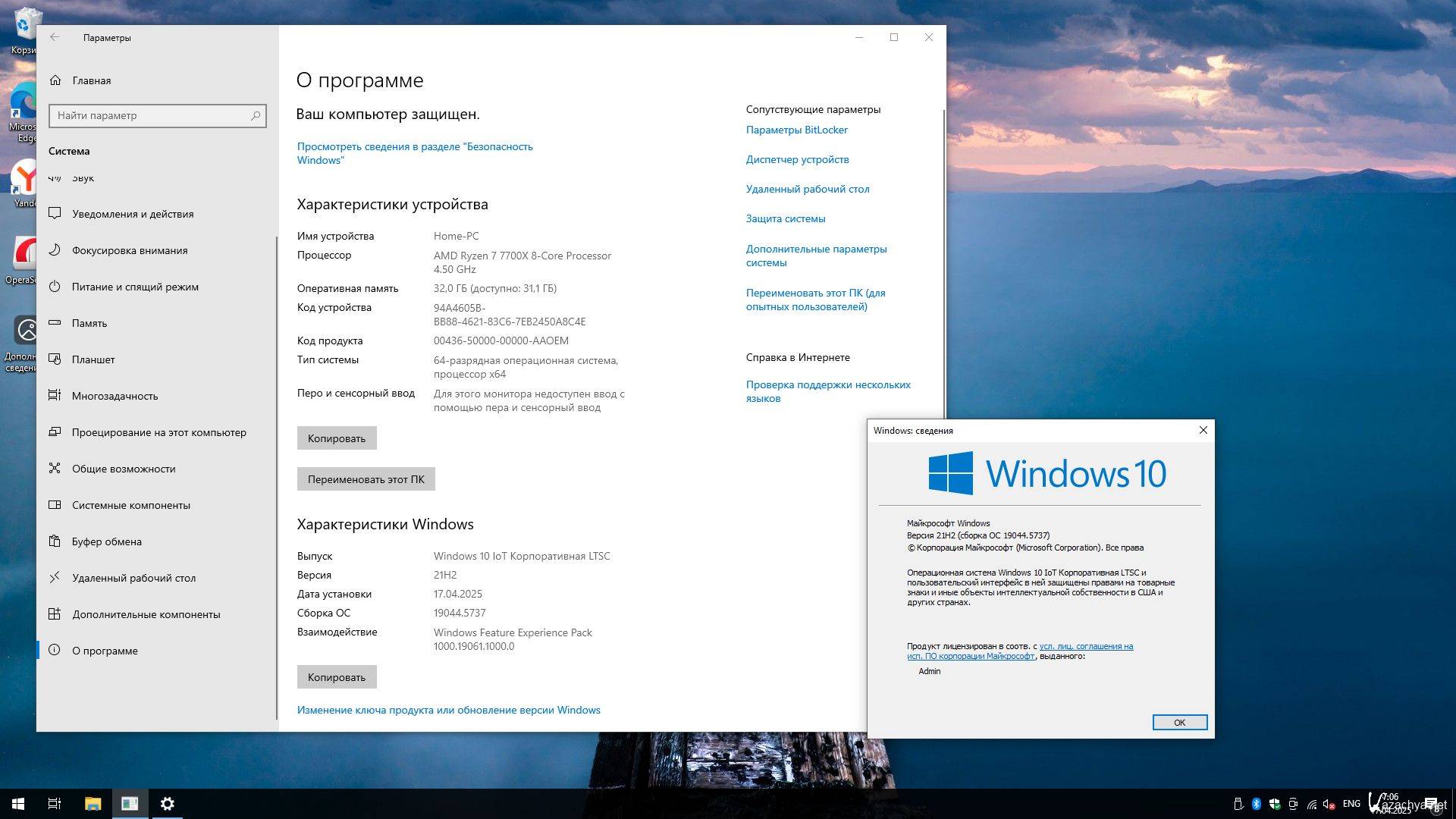Screen dimensions: 1456x819
Task: Click OK in the About Windows dialog
Action: click(x=1179, y=723)
